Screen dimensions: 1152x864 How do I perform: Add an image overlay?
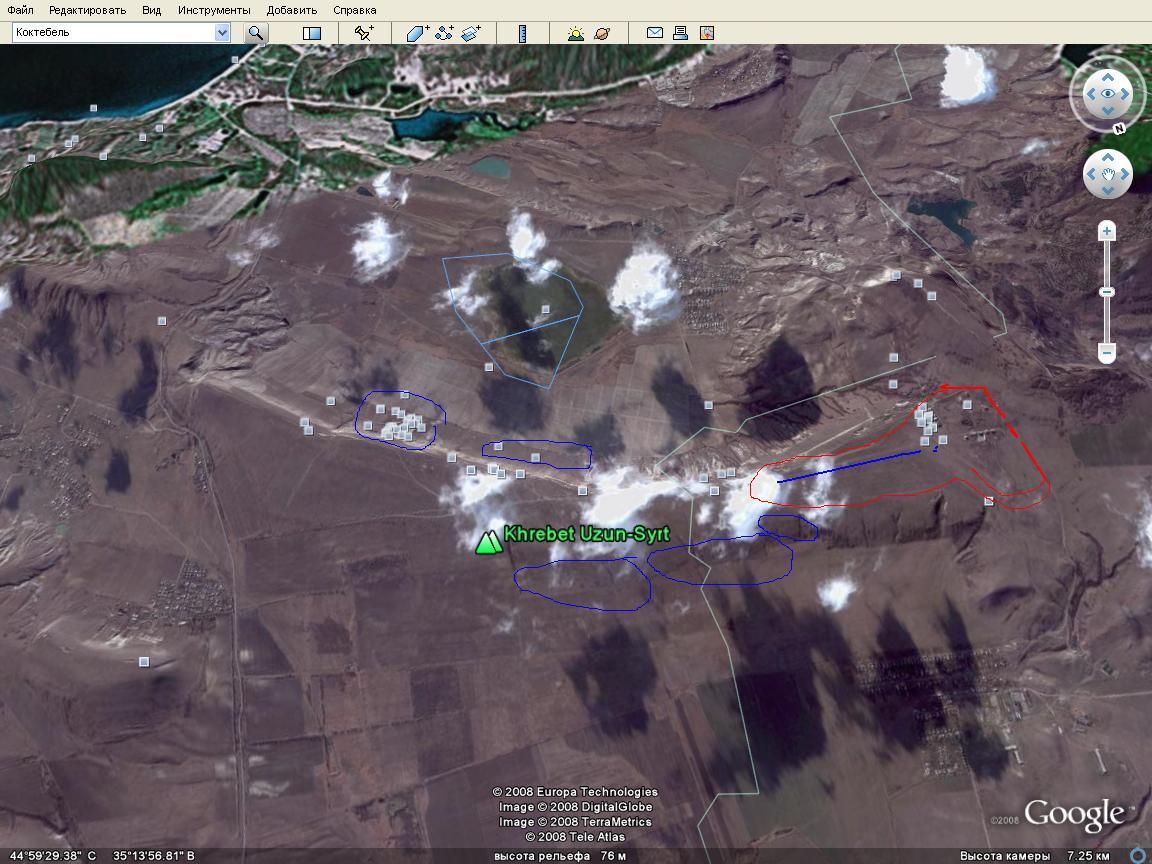click(x=471, y=33)
